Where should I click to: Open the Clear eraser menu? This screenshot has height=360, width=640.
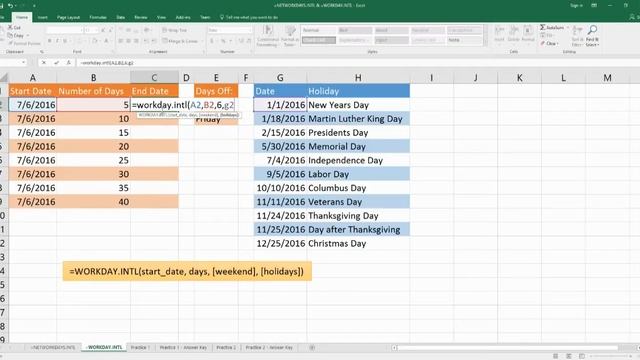[x=549, y=43]
